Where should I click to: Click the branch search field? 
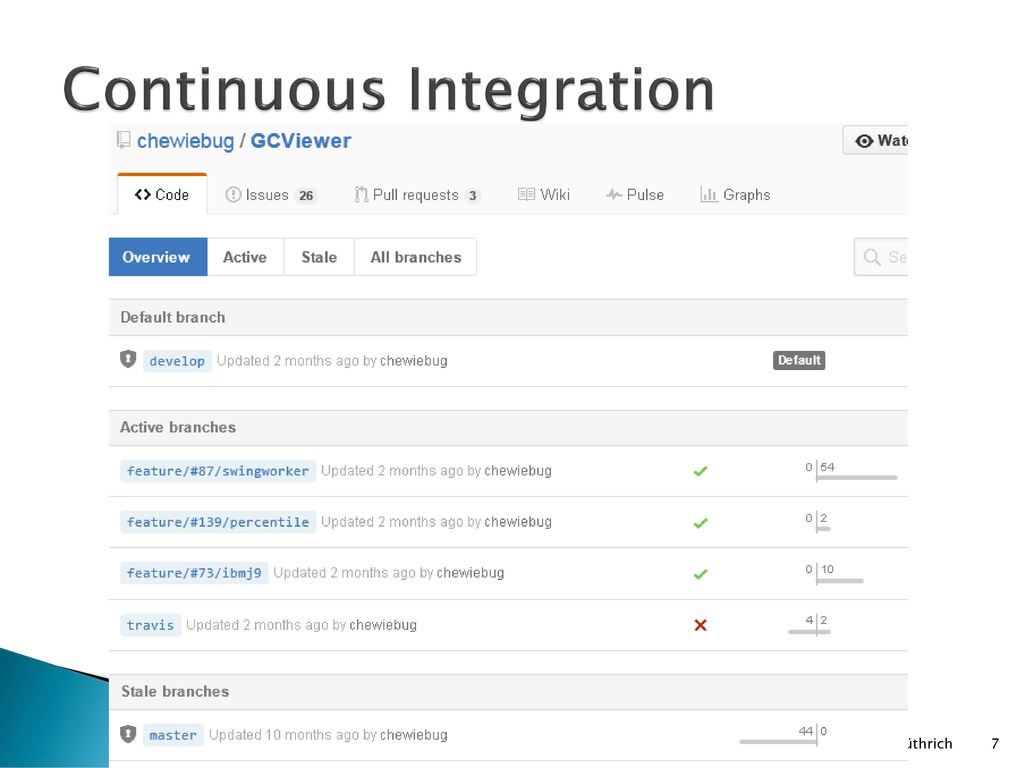[x=880, y=257]
